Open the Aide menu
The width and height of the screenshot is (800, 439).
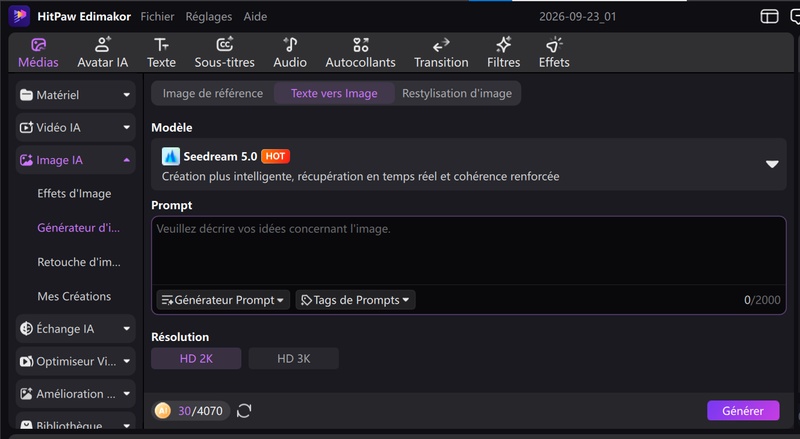(255, 16)
